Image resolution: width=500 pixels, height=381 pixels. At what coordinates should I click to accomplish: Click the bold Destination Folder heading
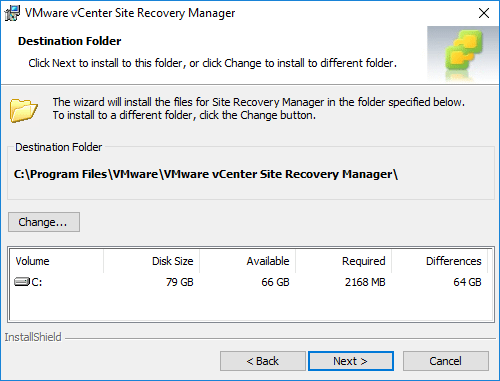70,41
